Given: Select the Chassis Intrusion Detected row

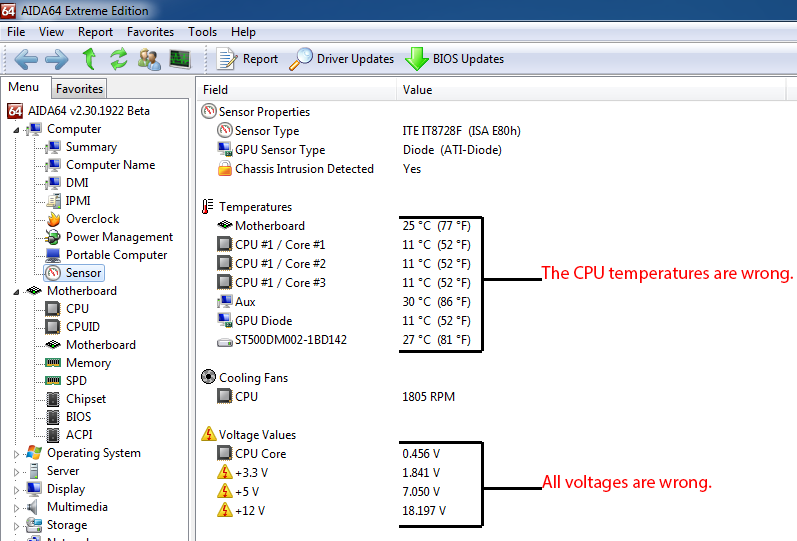Looking at the screenshot, I should click(x=319, y=169).
